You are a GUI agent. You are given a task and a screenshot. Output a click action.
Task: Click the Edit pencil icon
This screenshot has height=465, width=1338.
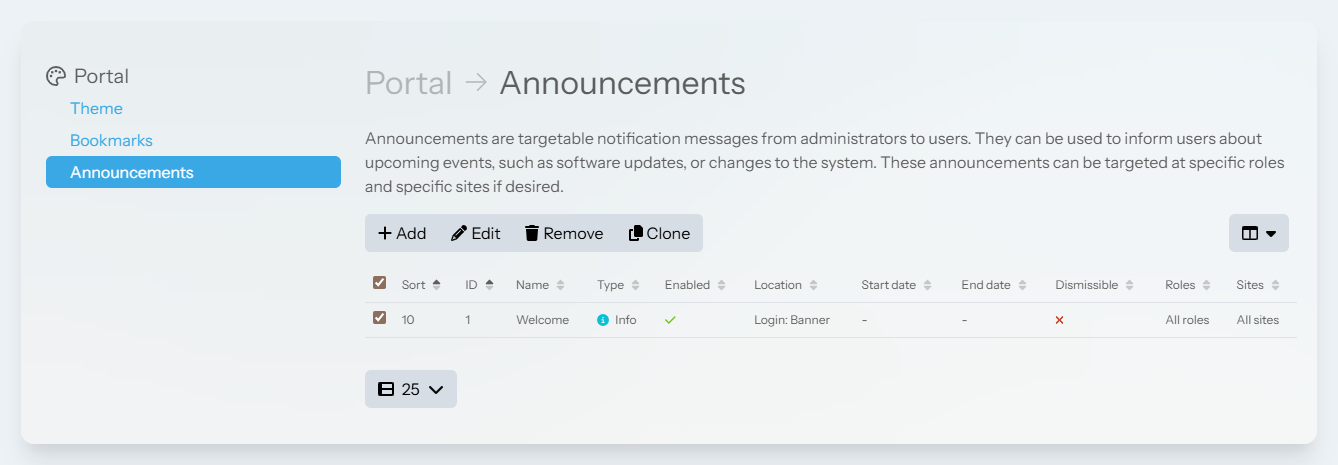[459, 233]
